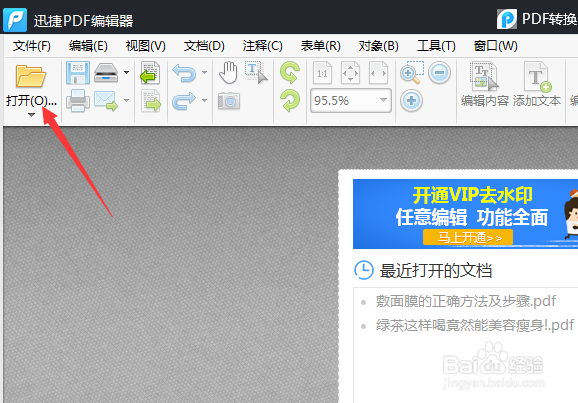Click the Zoom In plus icon

point(411,101)
